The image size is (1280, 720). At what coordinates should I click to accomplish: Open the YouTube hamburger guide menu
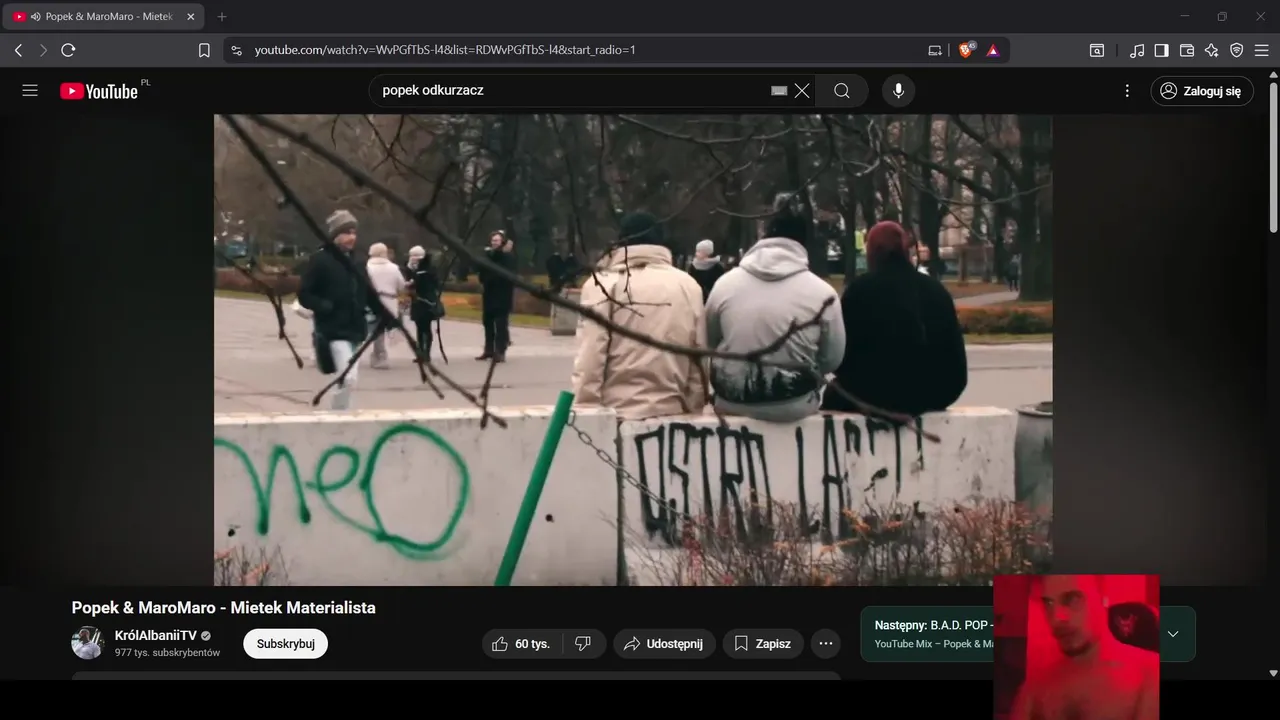click(x=30, y=90)
